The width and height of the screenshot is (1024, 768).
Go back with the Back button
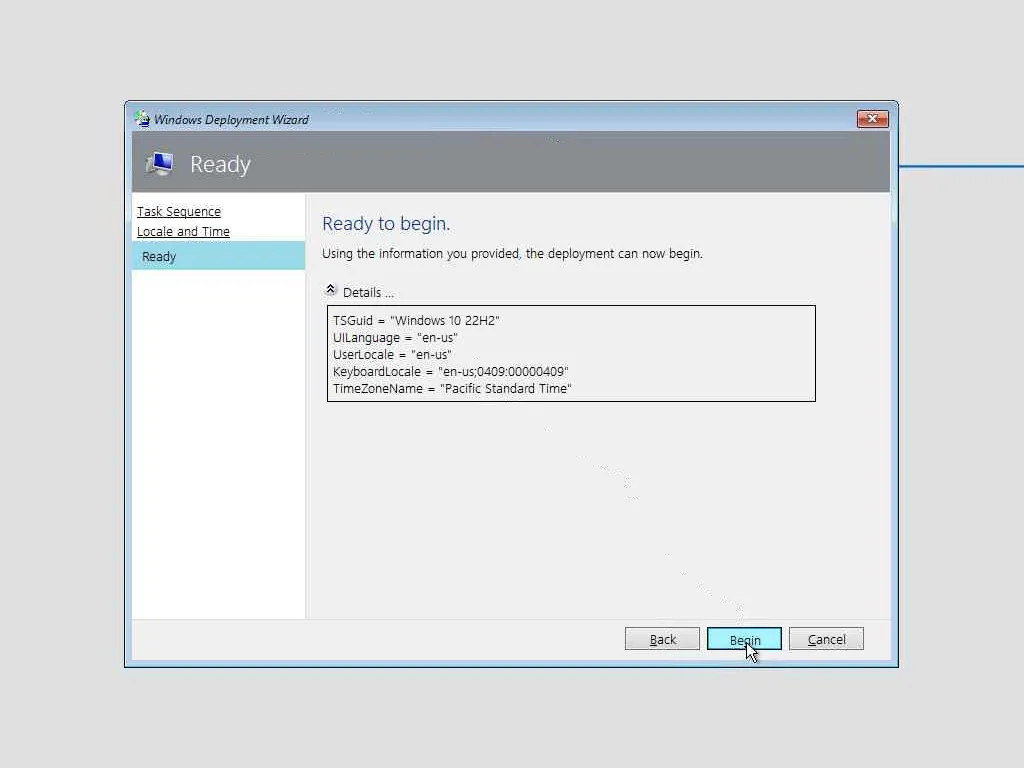pos(662,639)
